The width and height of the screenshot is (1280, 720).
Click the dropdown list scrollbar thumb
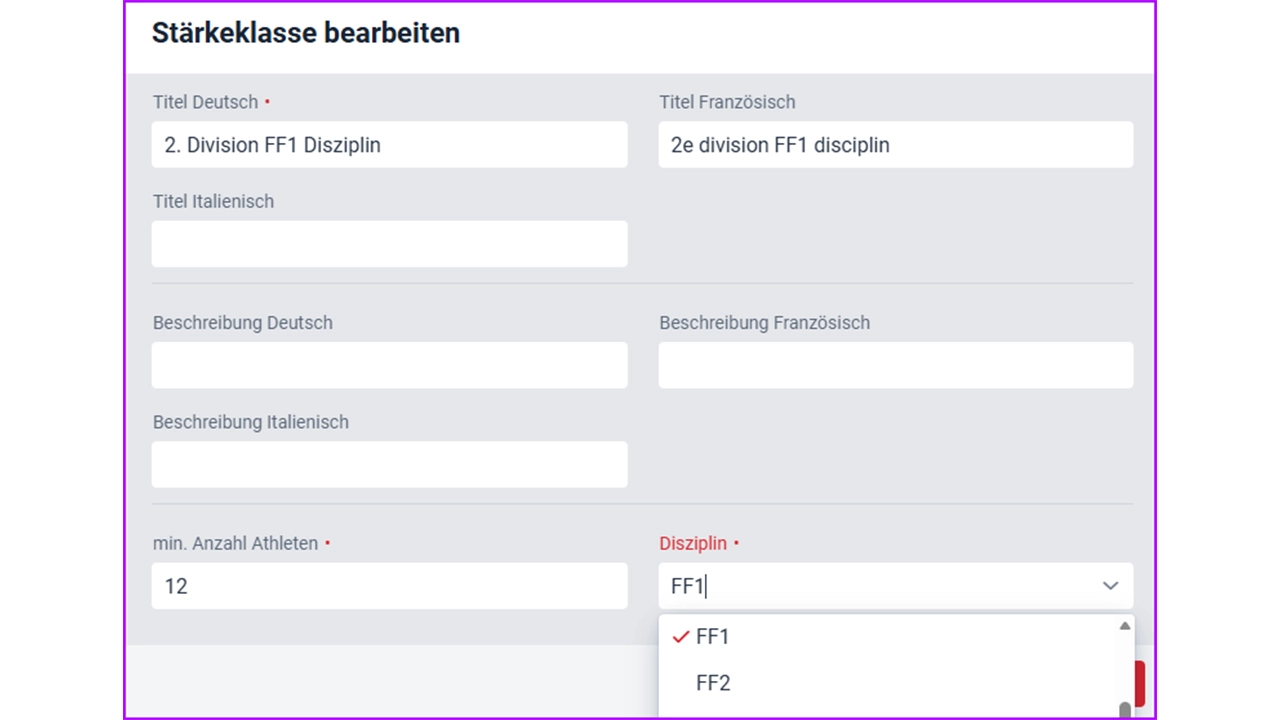point(1125,710)
